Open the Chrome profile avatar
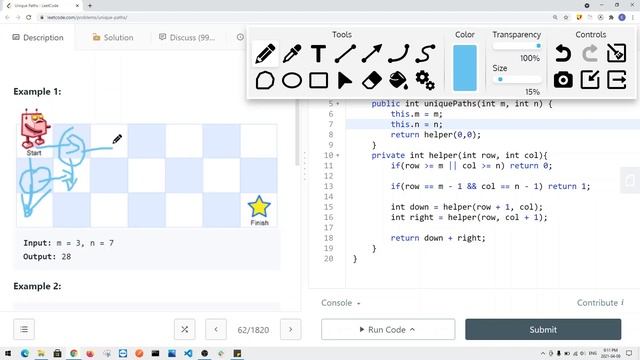This screenshot has height=360, width=640. pos(622,18)
